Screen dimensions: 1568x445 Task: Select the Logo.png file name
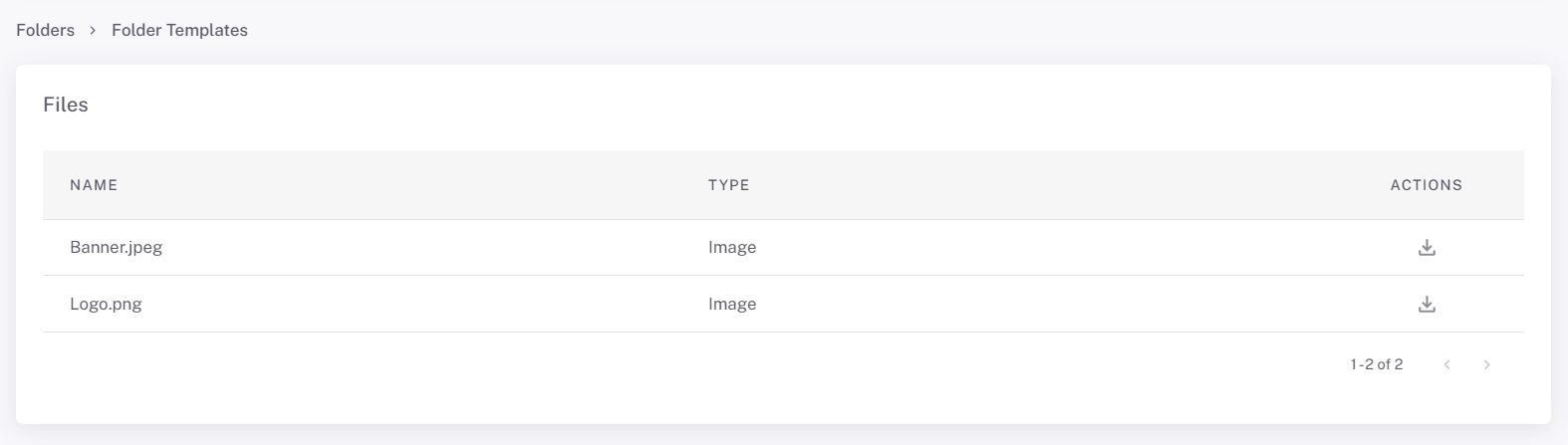[x=106, y=304]
